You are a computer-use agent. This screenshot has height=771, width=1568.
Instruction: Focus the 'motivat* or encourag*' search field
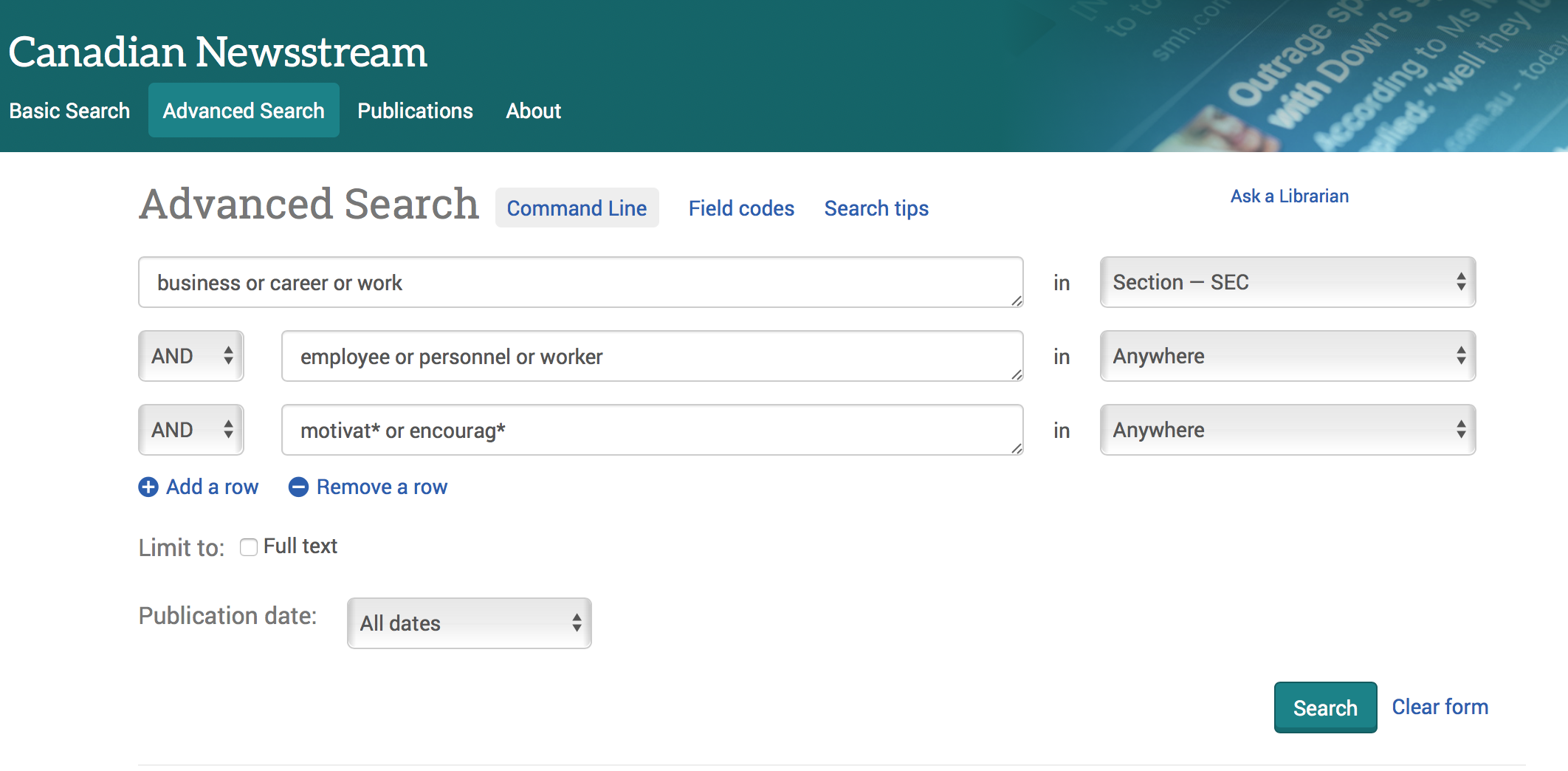[x=652, y=430]
